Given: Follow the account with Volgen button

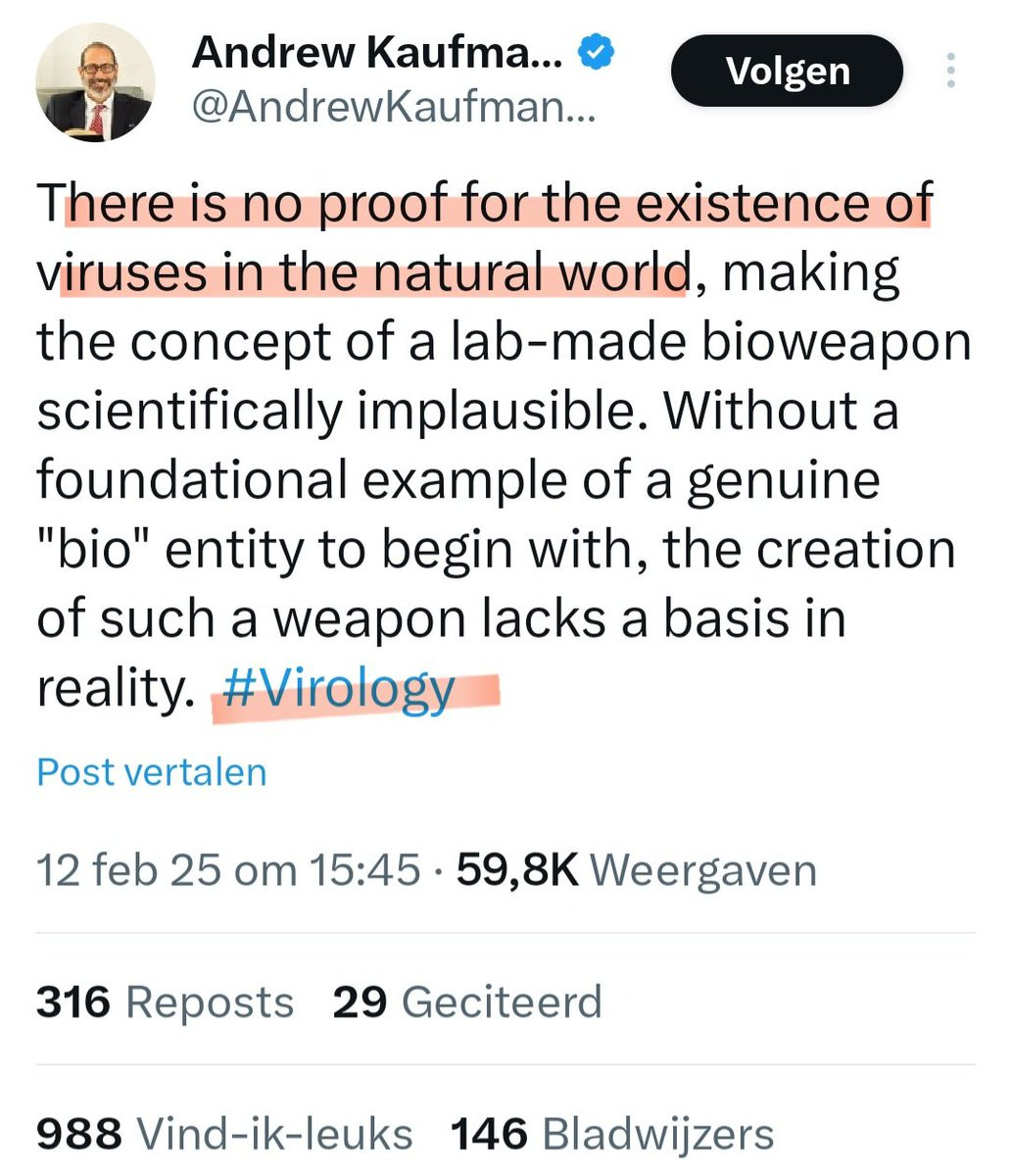Looking at the screenshot, I should click(x=787, y=72).
